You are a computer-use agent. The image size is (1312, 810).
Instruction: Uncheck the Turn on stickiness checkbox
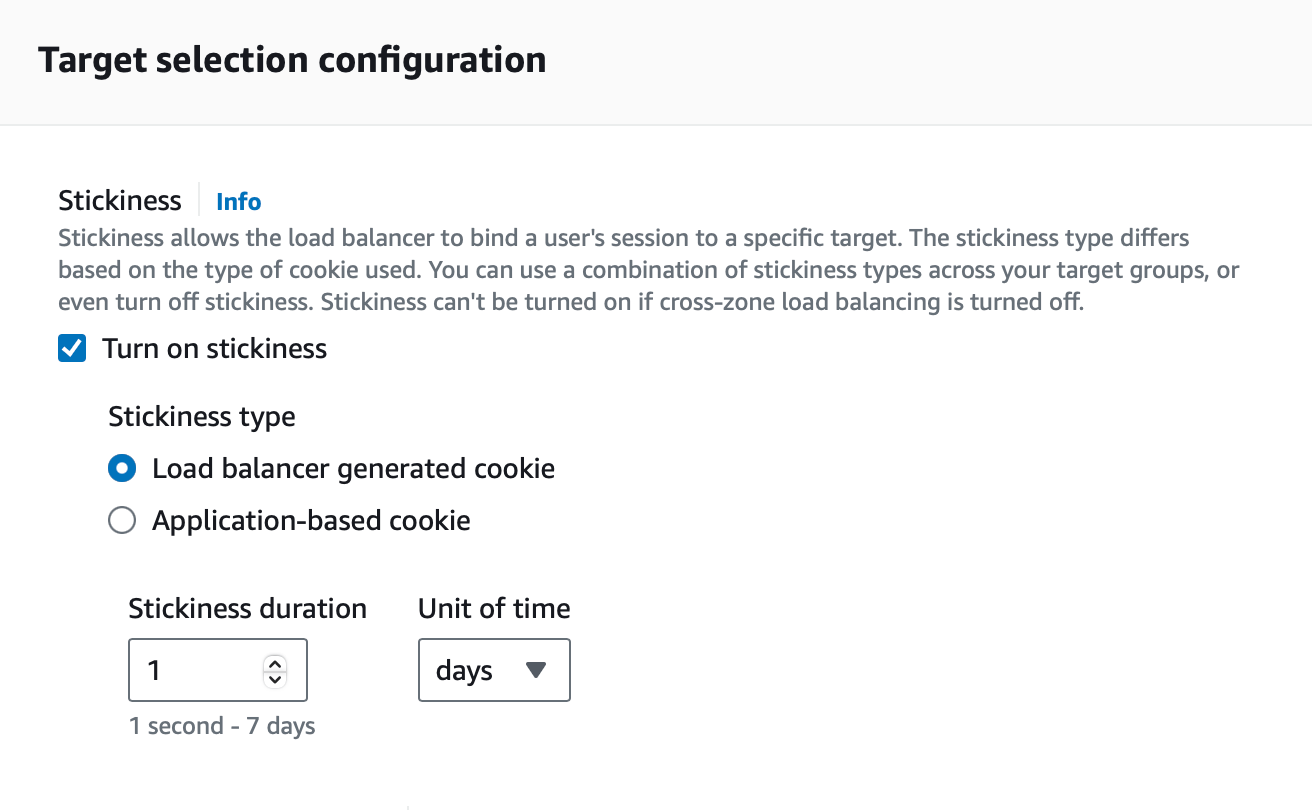tap(72, 349)
